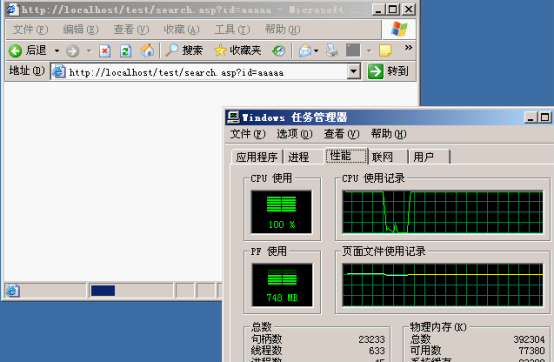This screenshot has height=362, width=554.
Task: Switch to the 联网 tab
Action: click(382, 157)
